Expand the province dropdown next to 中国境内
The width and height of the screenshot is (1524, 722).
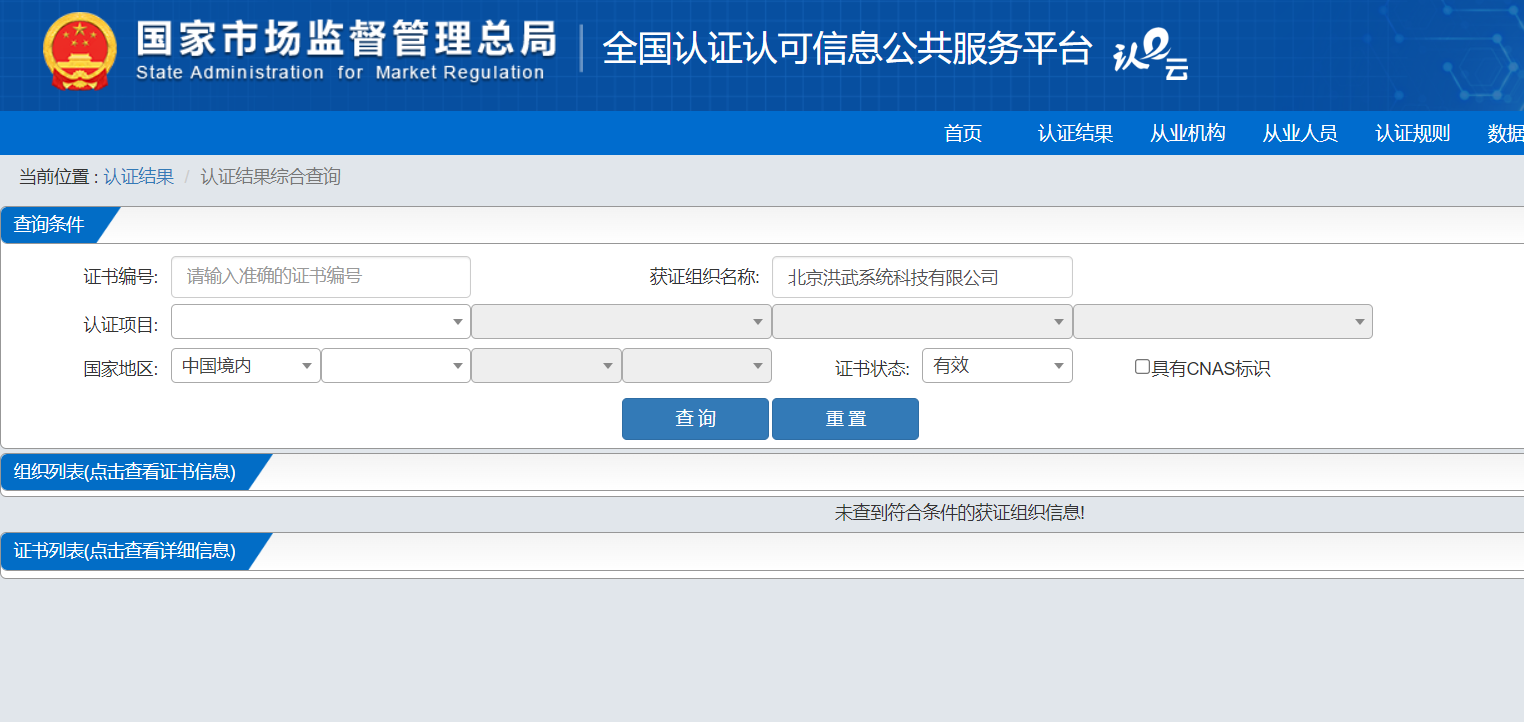click(x=396, y=366)
